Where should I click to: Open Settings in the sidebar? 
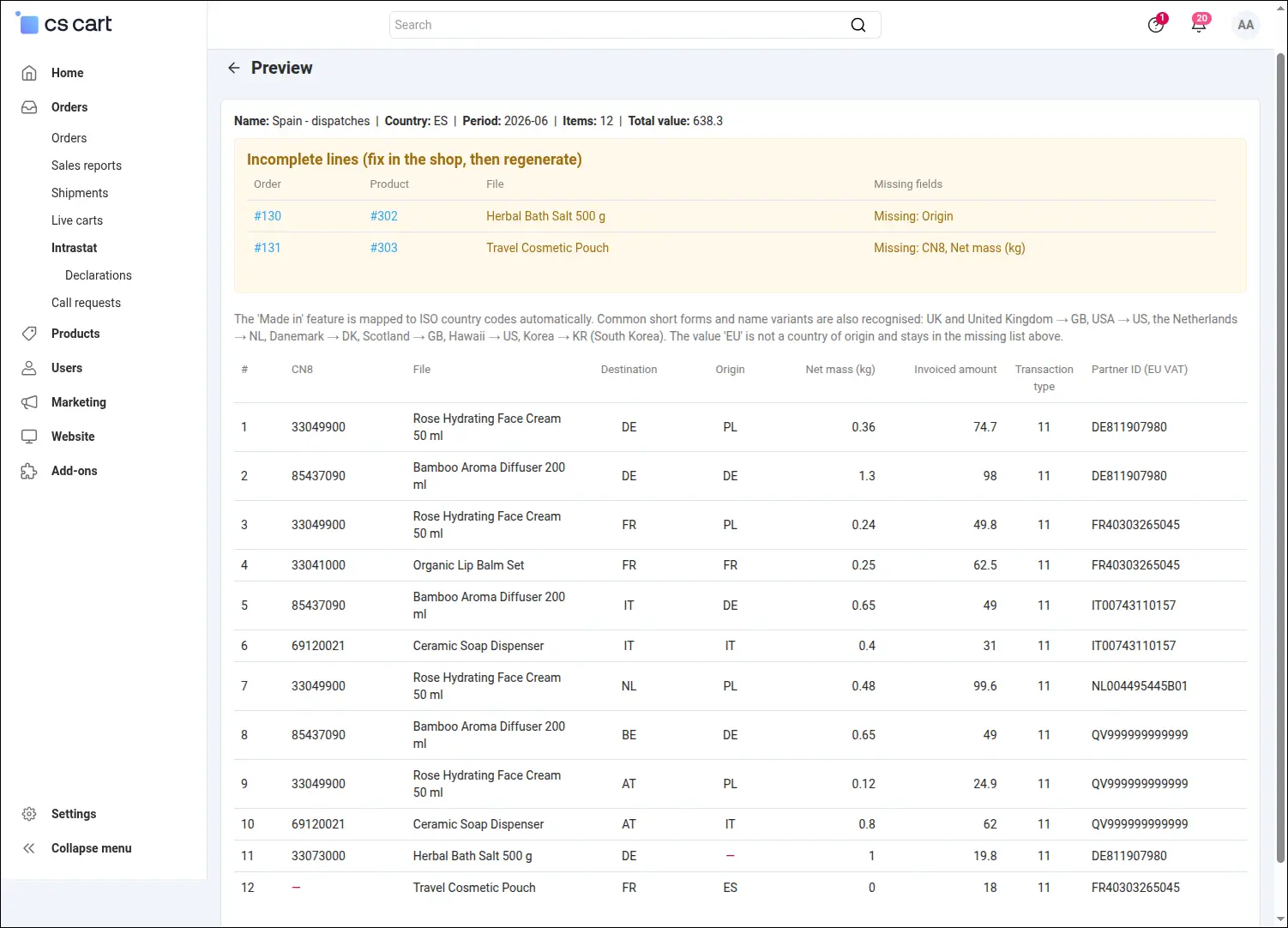point(74,814)
